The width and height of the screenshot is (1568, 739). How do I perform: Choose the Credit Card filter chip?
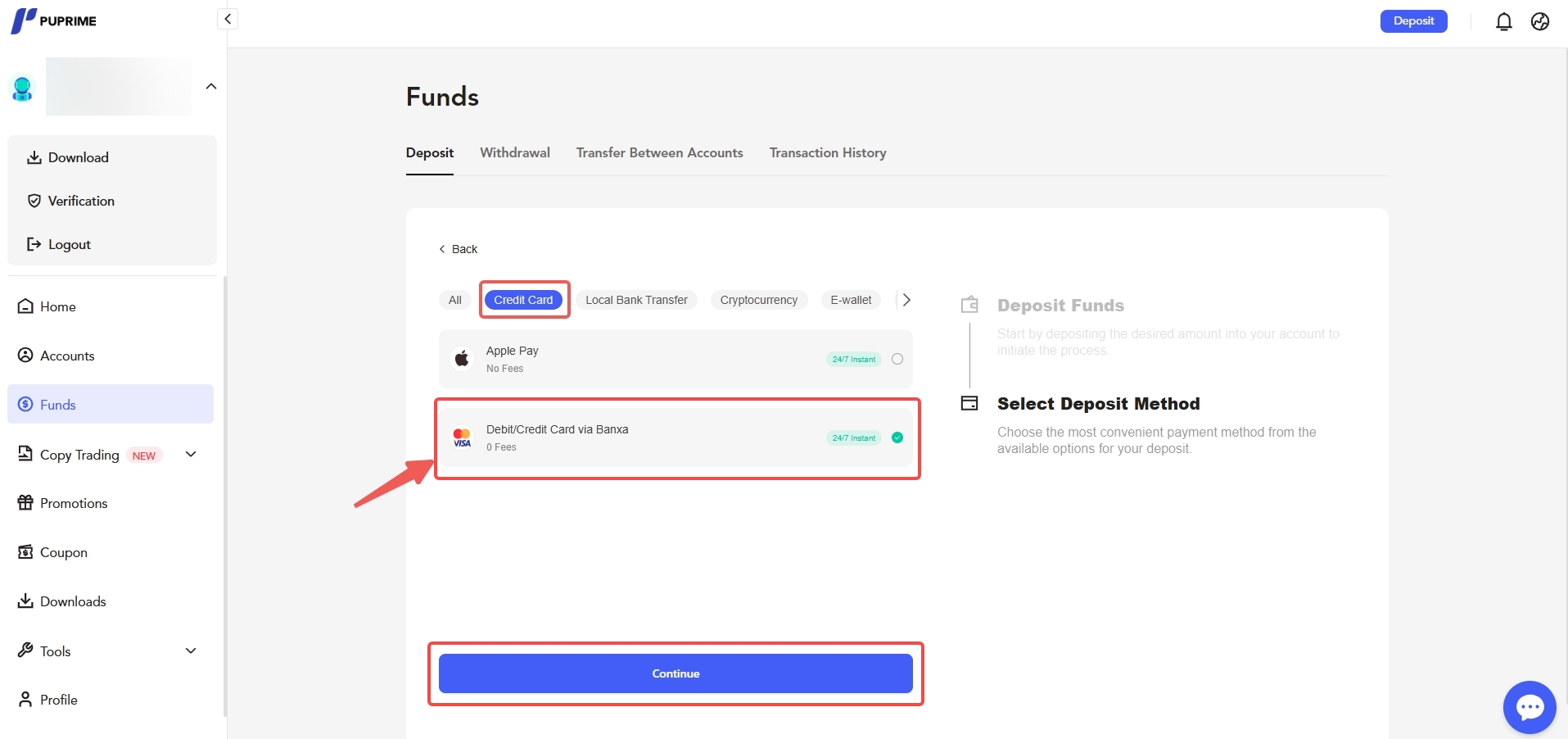523,300
